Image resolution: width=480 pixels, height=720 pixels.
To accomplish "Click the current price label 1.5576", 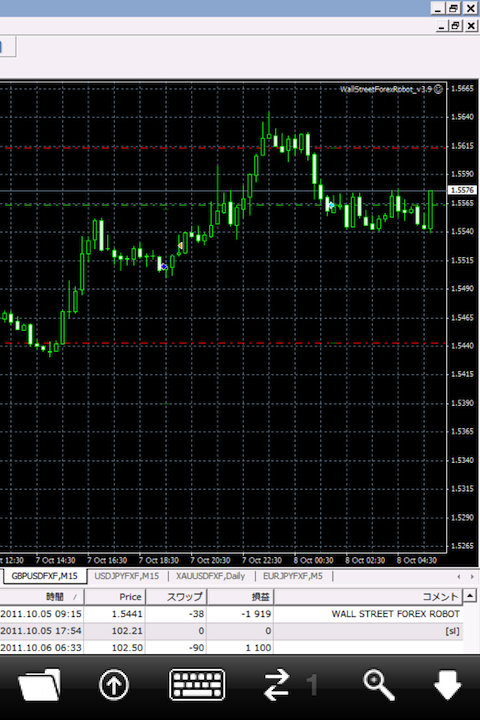I will (x=462, y=190).
